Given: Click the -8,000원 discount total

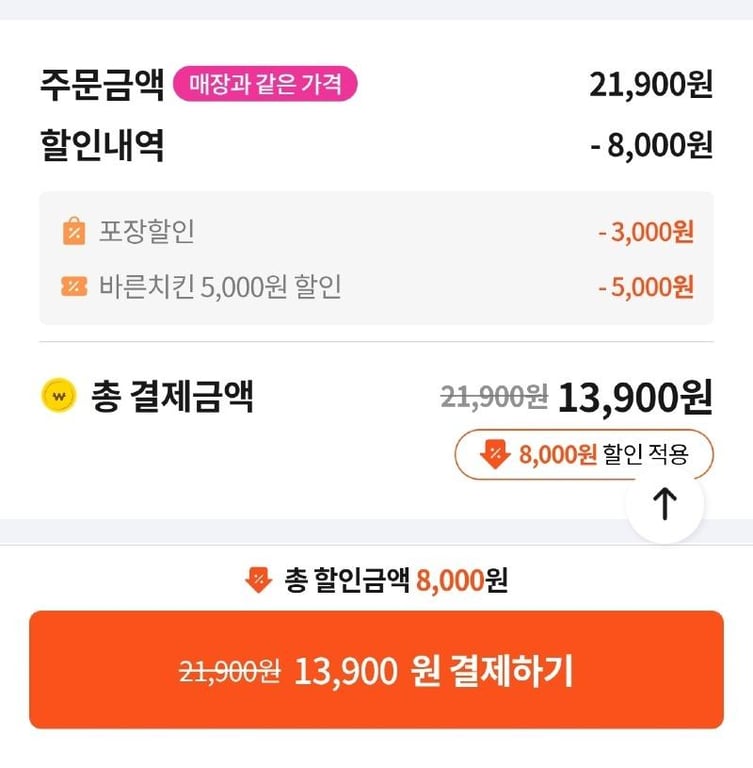Looking at the screenshot, I should [x=651, y=145].
